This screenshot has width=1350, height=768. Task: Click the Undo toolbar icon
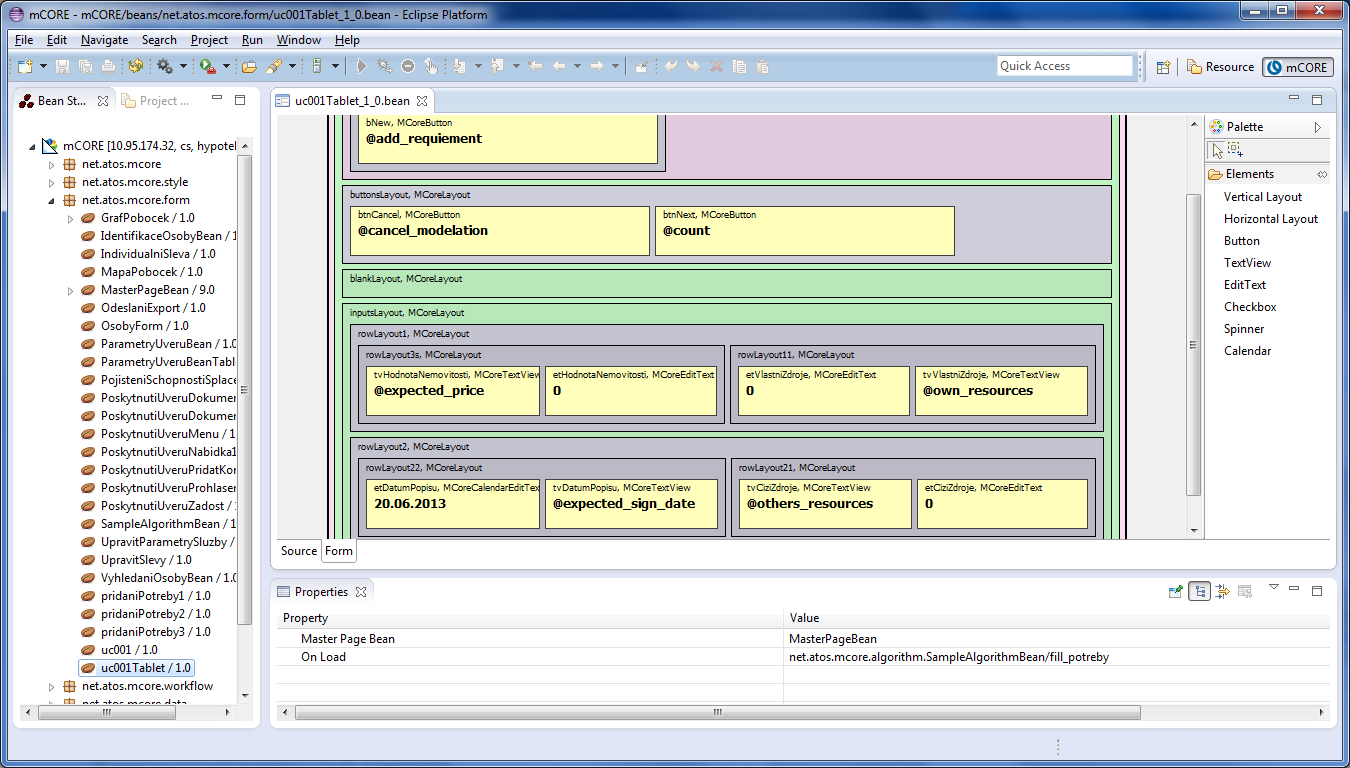click(670, 66)
